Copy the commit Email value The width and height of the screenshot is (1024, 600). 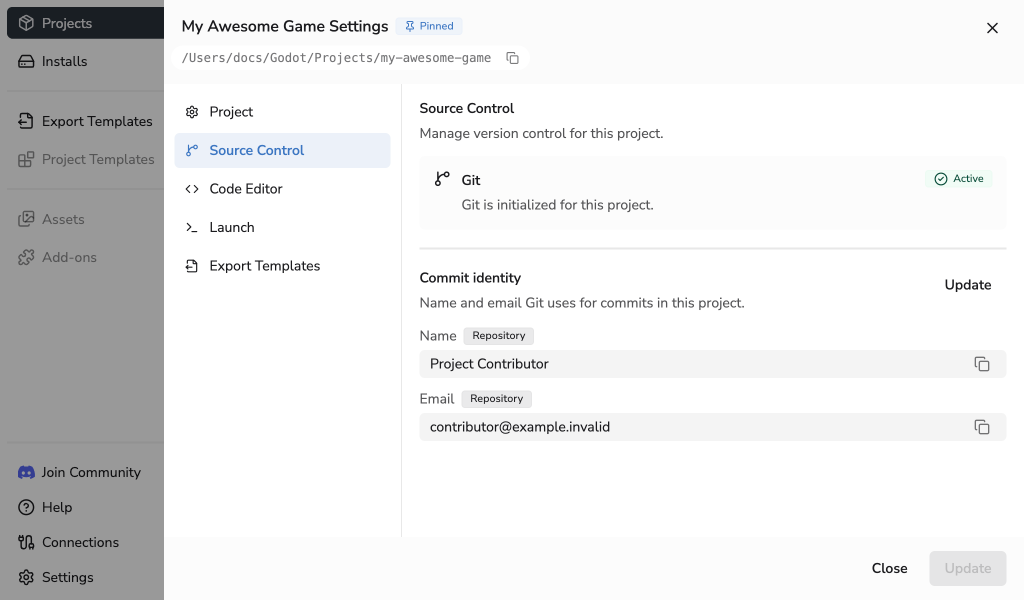pos(982,427)
